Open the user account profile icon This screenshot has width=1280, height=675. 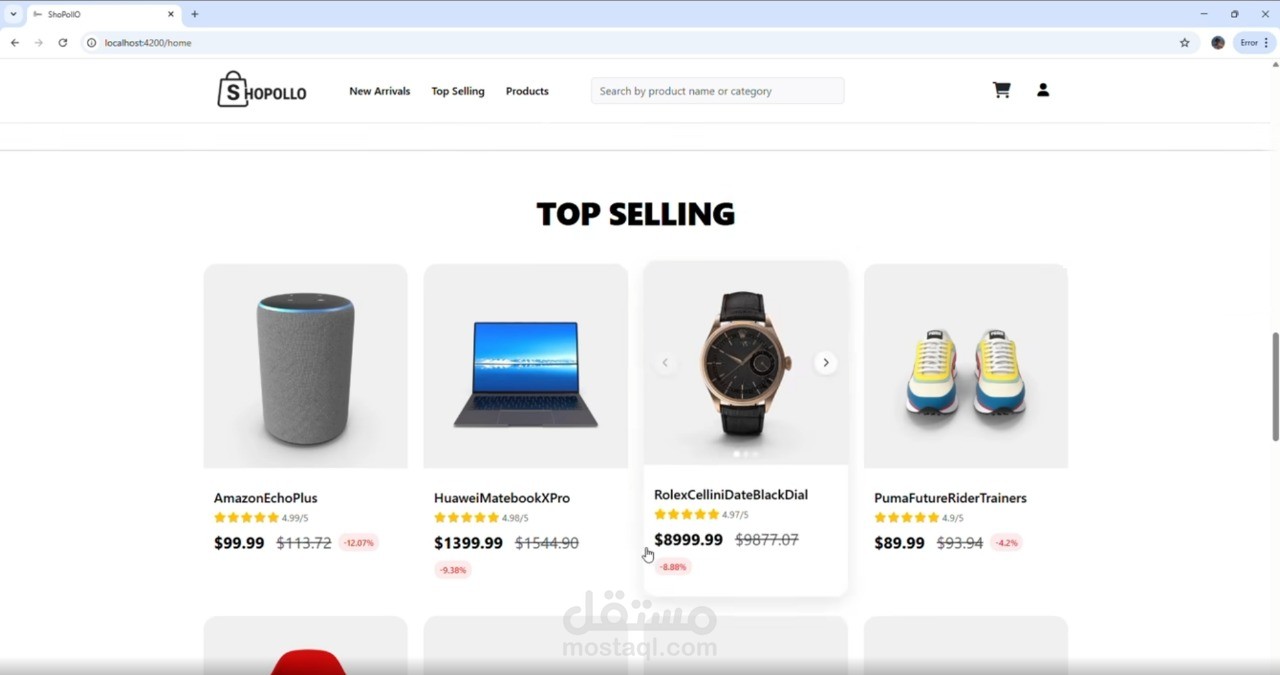click(x=1043, y=90)
